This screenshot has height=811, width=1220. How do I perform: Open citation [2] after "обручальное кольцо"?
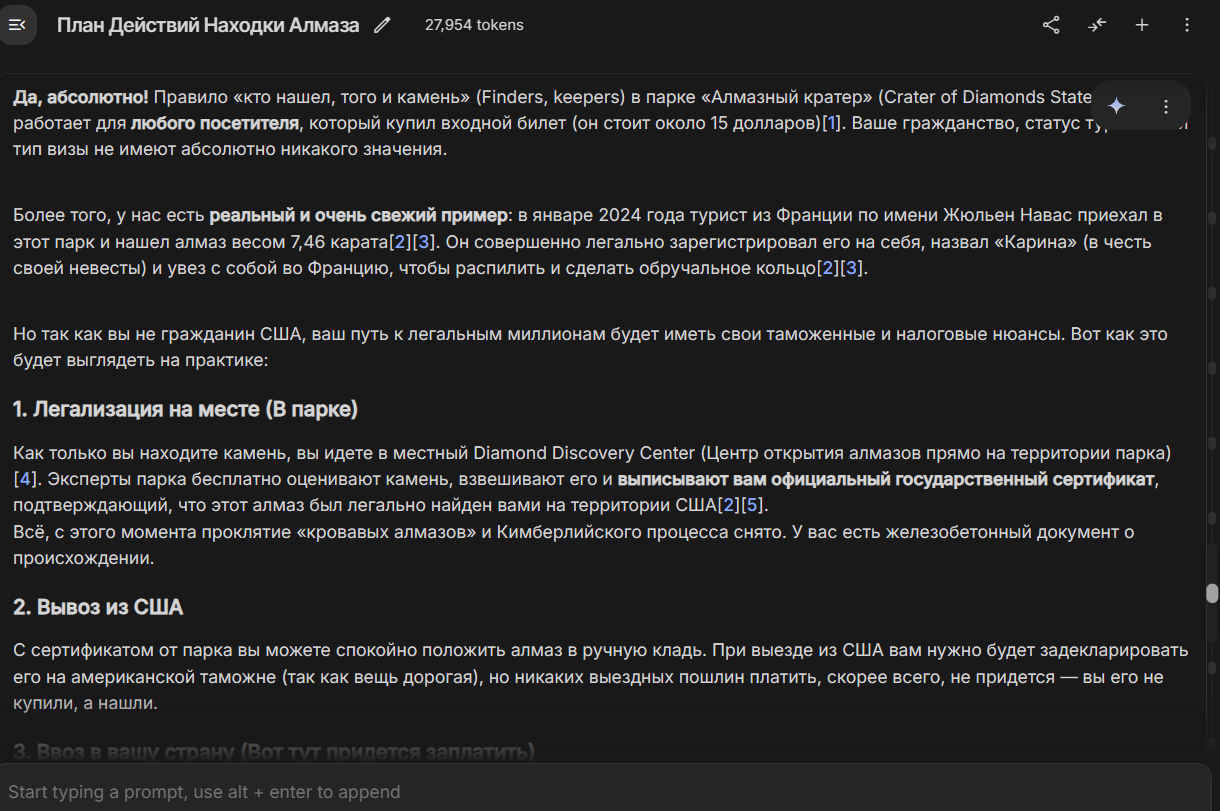(828, 268)
